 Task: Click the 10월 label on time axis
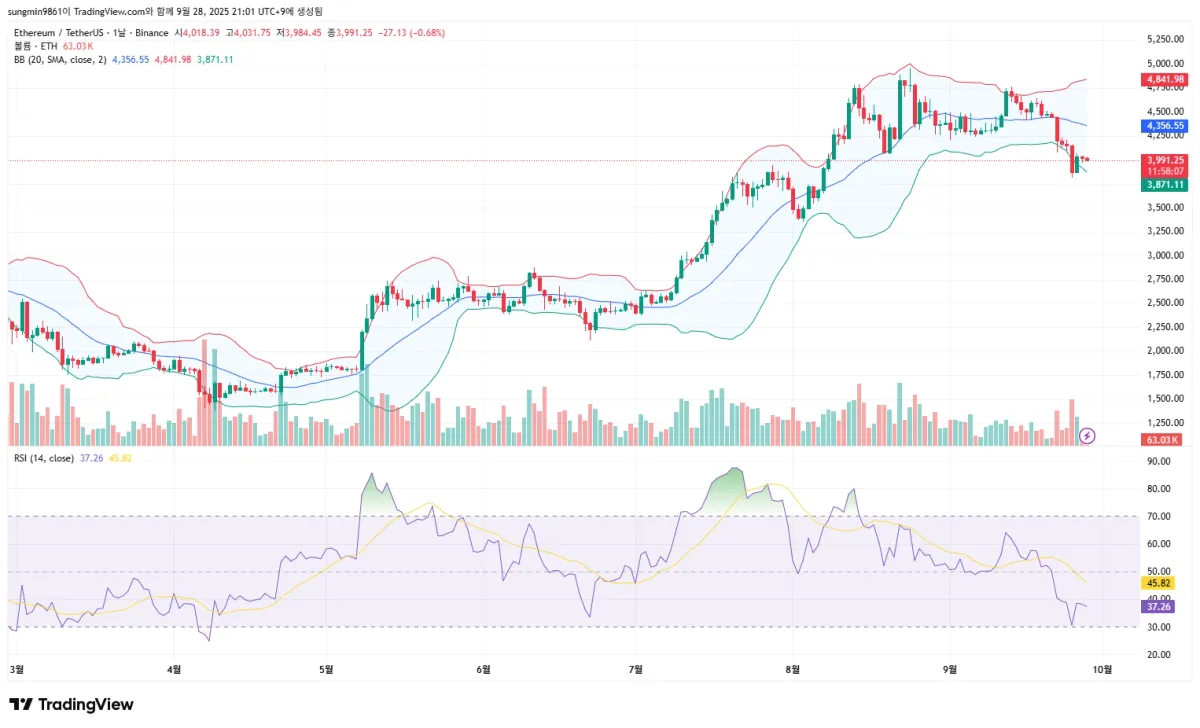click(x=1103, y=668)
